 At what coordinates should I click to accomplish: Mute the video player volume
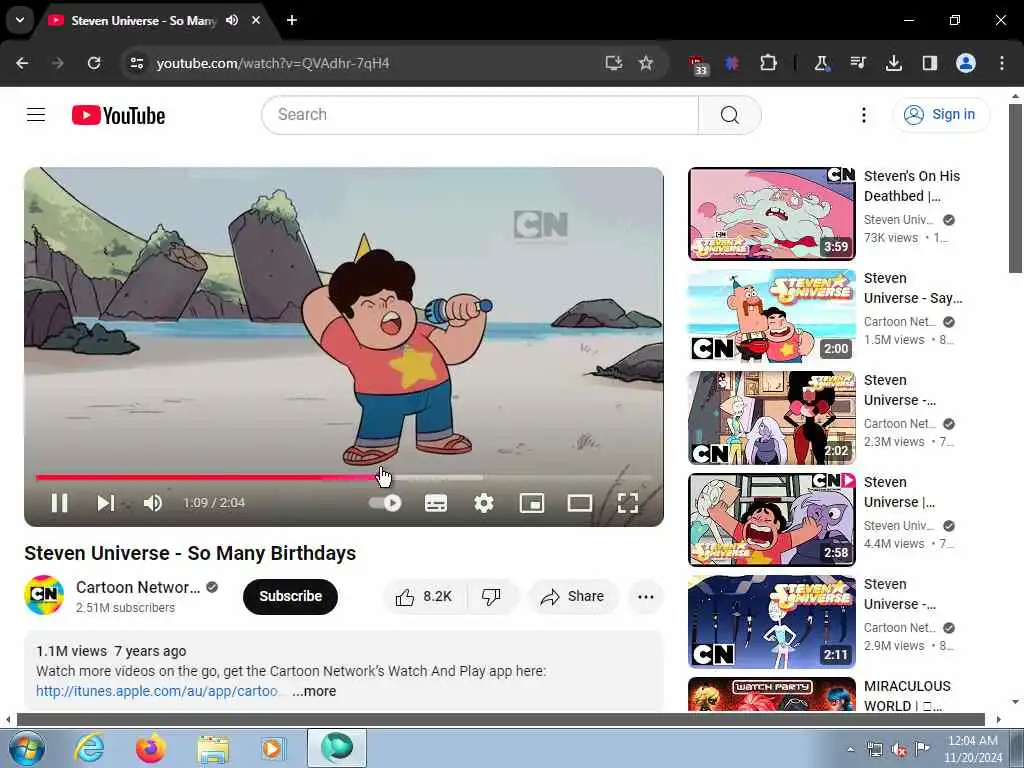(153, 503)
